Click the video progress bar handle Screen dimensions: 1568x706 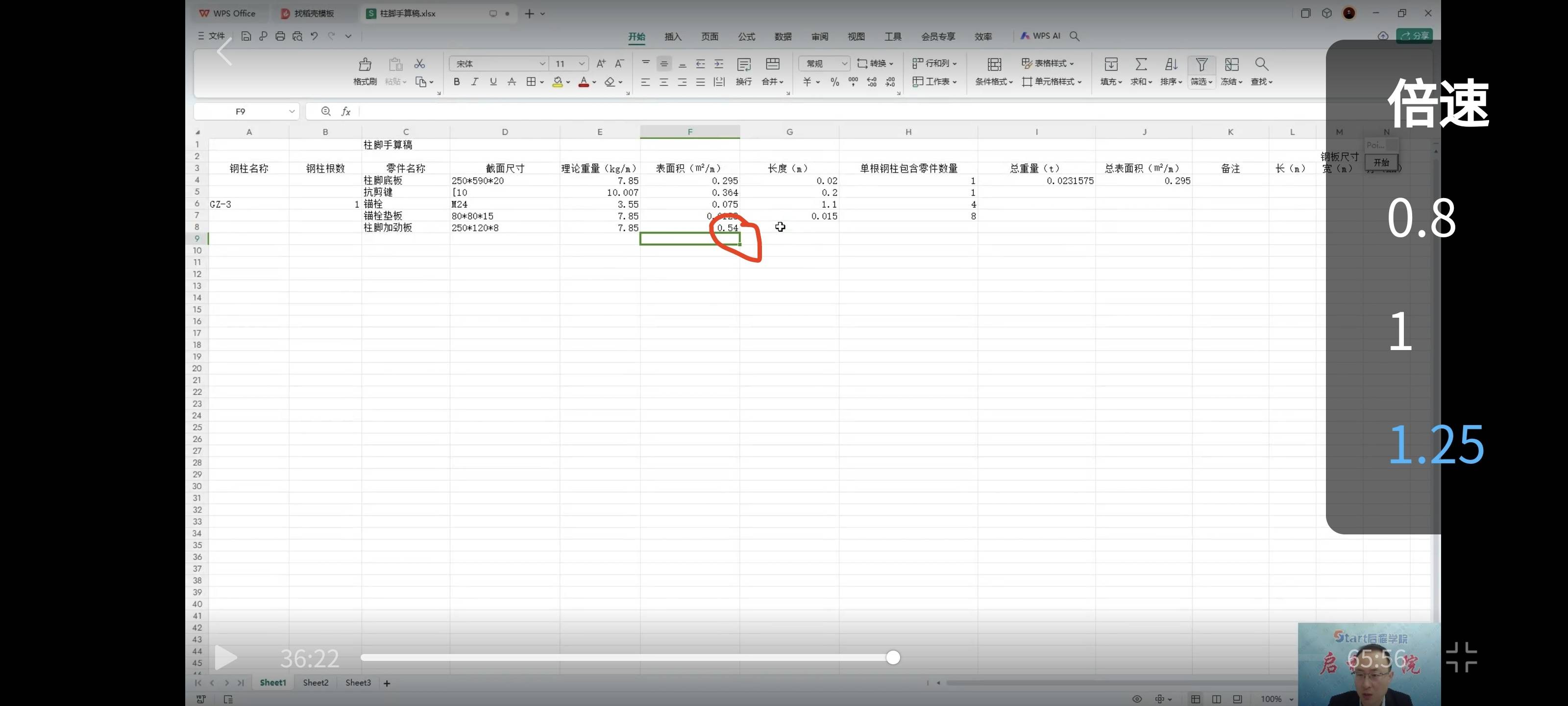(x=893, y=657)
